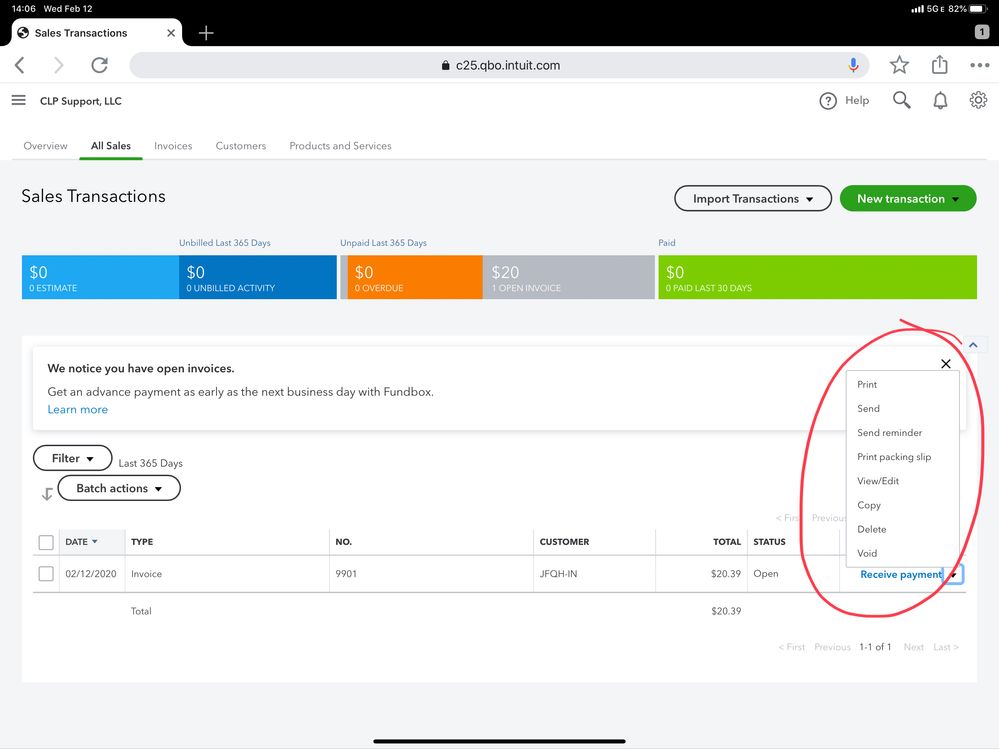Go back to previous page in browser
This screenshot has height=749, width=999.
pyautogui.click(x=20, y=65)
